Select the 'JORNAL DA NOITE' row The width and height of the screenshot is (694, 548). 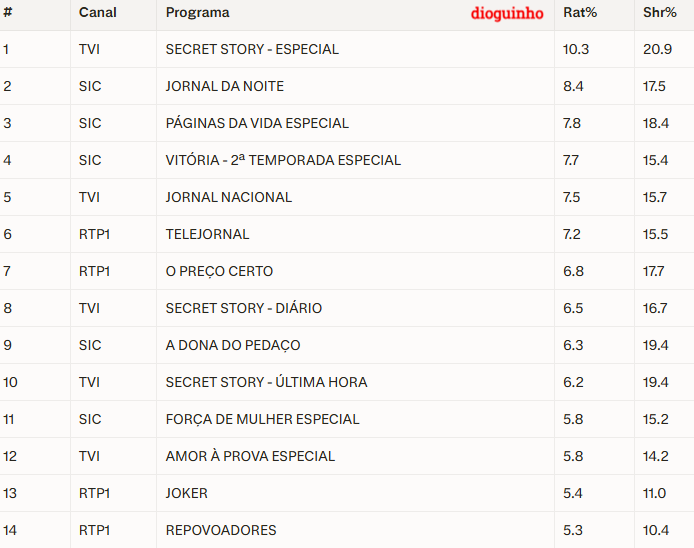coord(224,86)
